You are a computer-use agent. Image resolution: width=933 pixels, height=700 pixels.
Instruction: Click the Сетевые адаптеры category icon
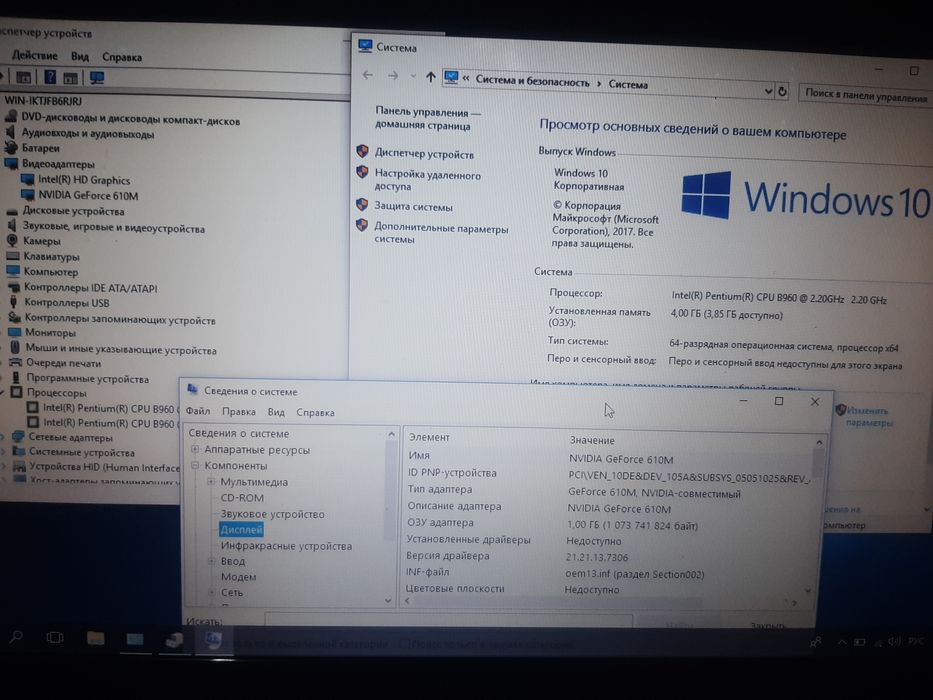[x=18, y=437]
